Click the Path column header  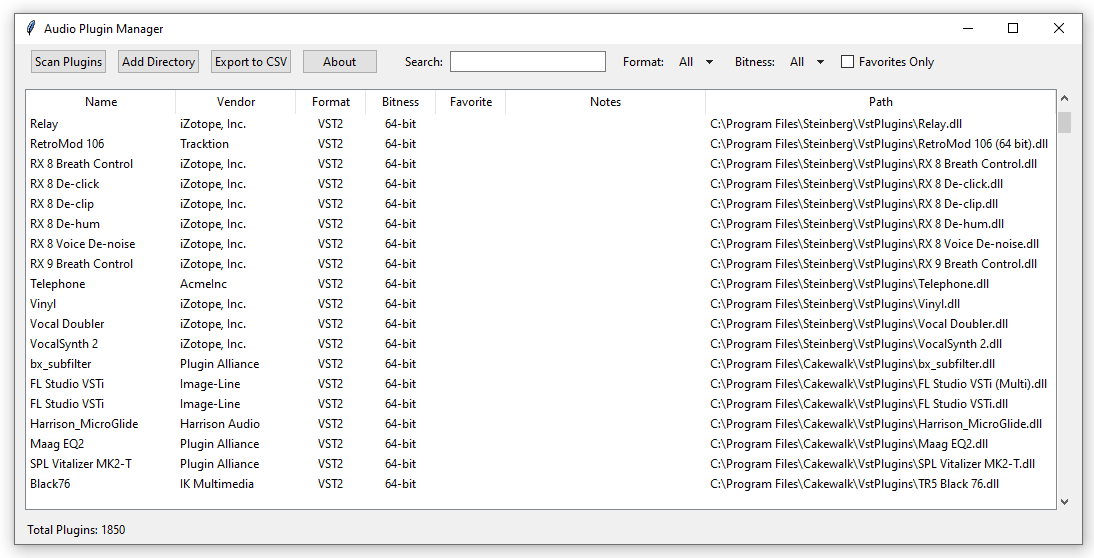click(881, 102)
